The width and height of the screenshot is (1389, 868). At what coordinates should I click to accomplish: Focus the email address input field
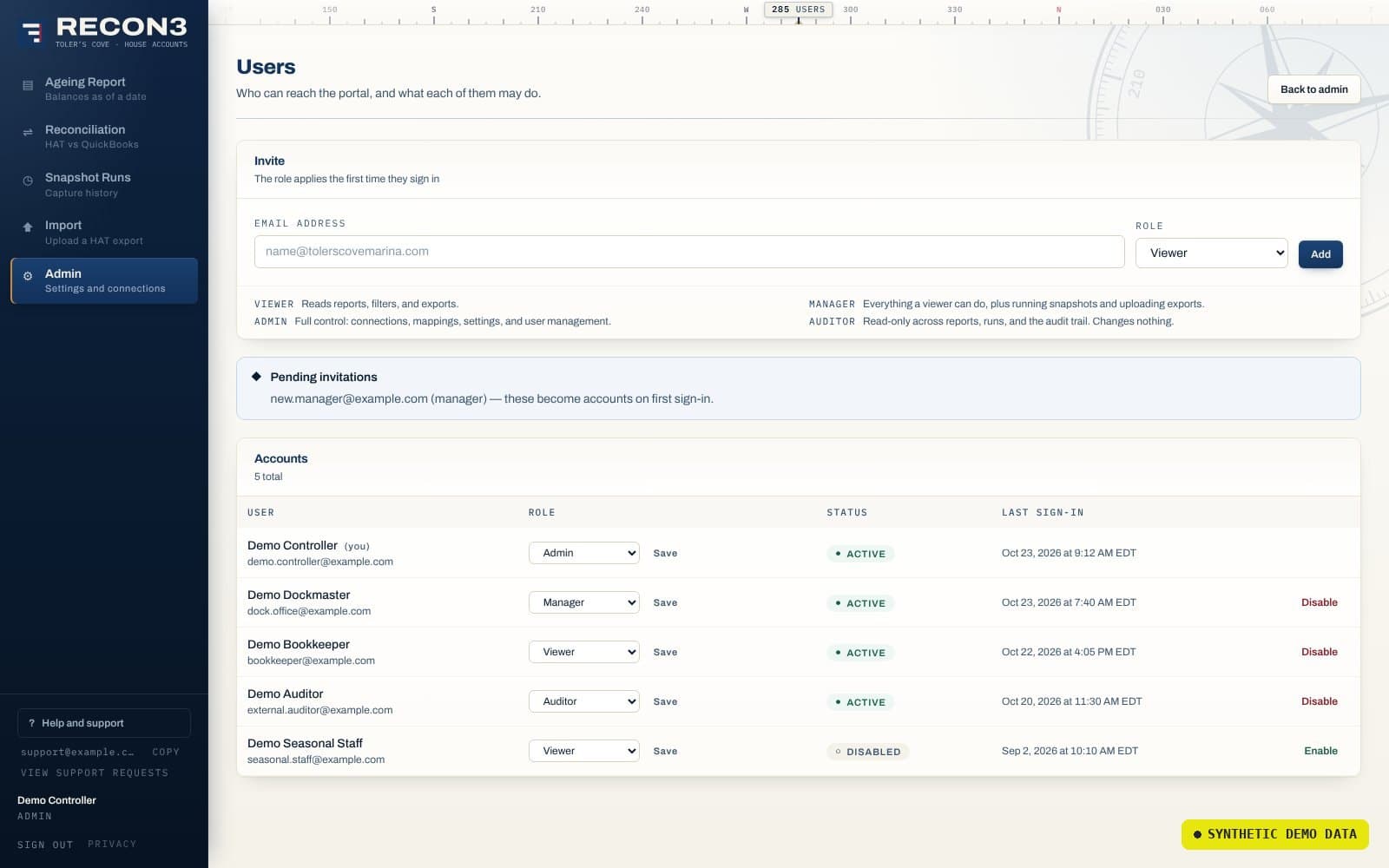coord(689,252)
